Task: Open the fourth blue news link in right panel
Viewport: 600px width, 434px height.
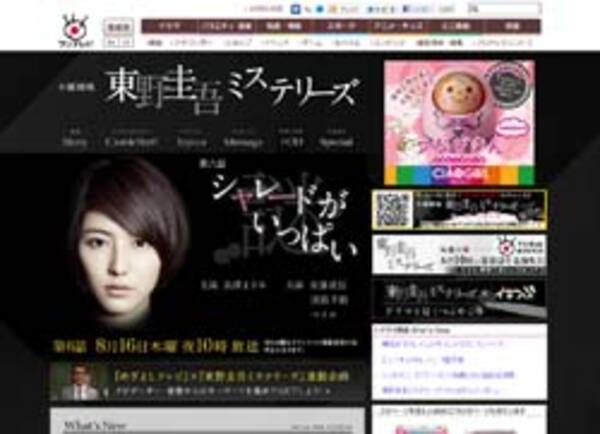Action: tap(441, 390)
